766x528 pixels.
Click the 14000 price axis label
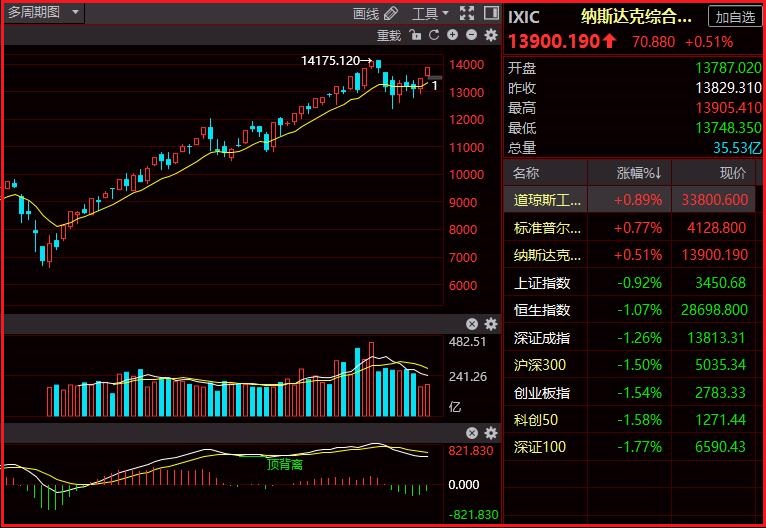(x=467, y=64)
